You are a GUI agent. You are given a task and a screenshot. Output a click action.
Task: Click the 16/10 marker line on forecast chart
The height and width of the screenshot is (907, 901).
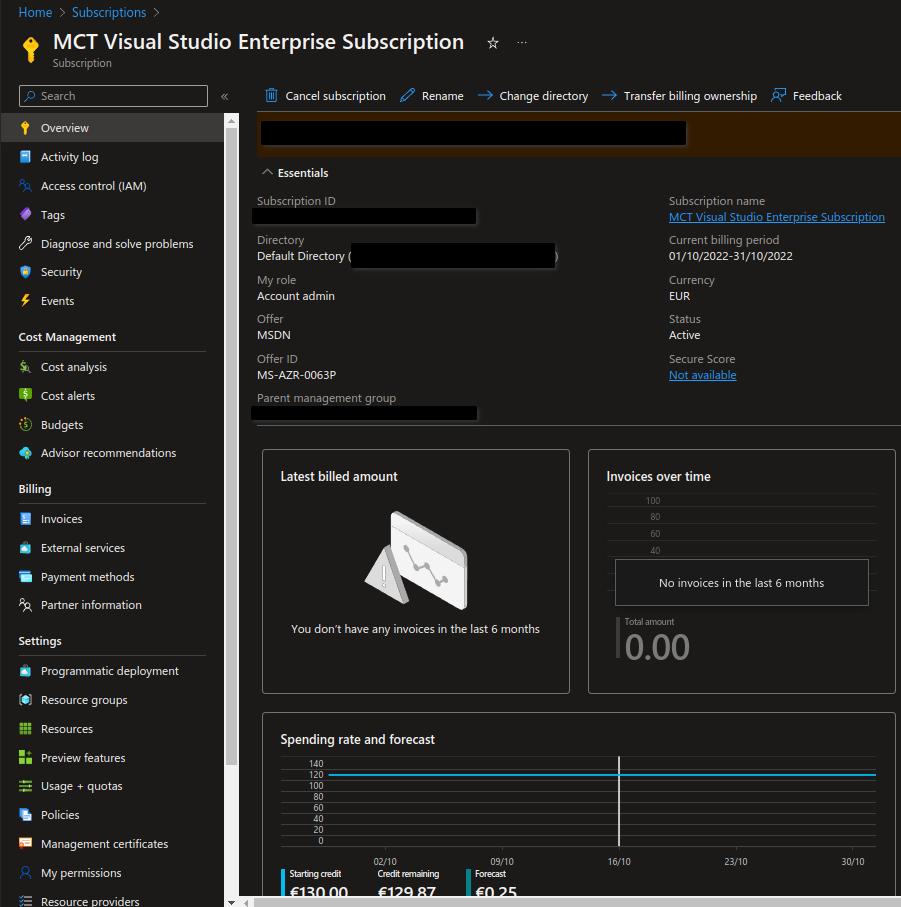click(x=619, y=801)
